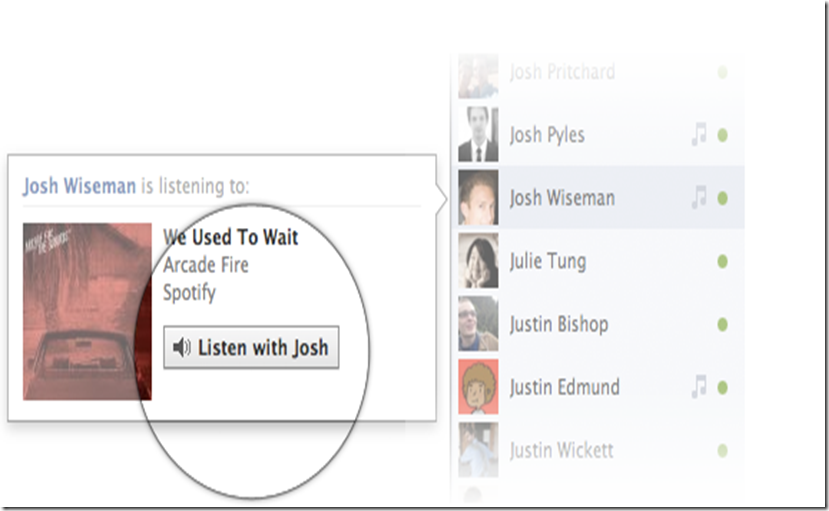Click Julie Tung's profile picture
This screenshot has height=511, width=829.
(x=478, y=261)
